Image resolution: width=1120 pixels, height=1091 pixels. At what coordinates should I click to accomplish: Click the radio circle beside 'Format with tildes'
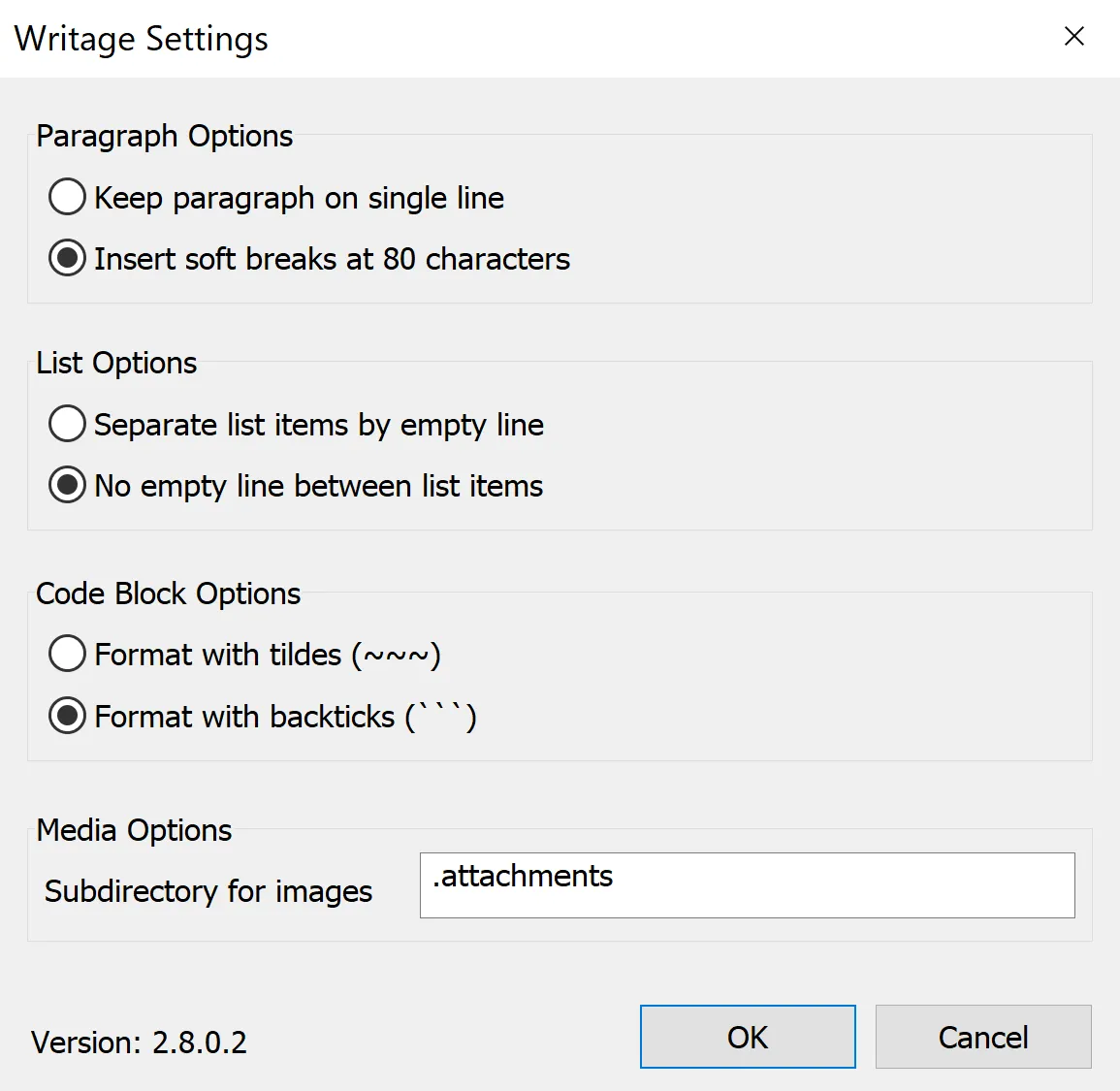tap(67, 654)
